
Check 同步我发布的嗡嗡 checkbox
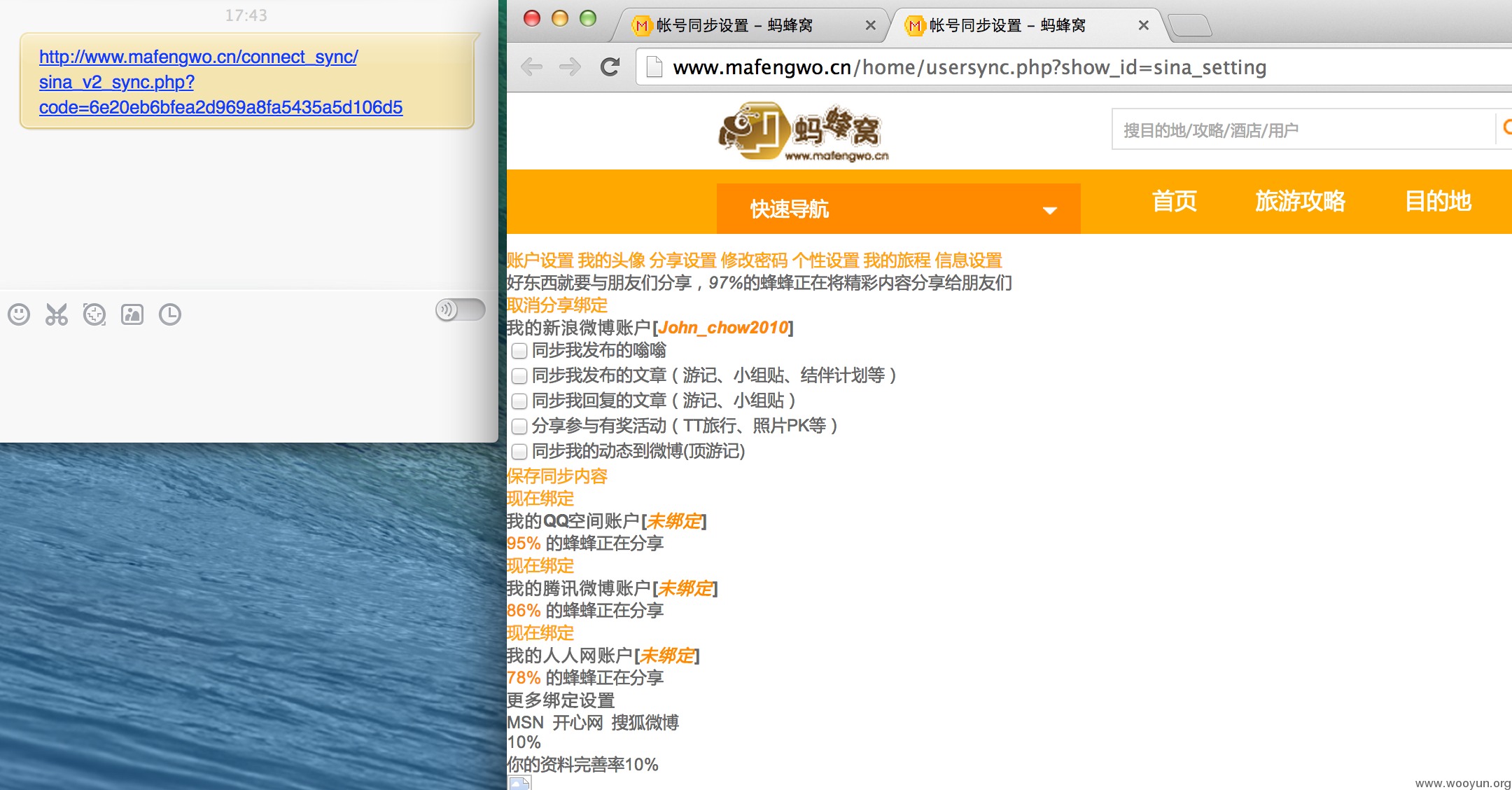[519, 351]
